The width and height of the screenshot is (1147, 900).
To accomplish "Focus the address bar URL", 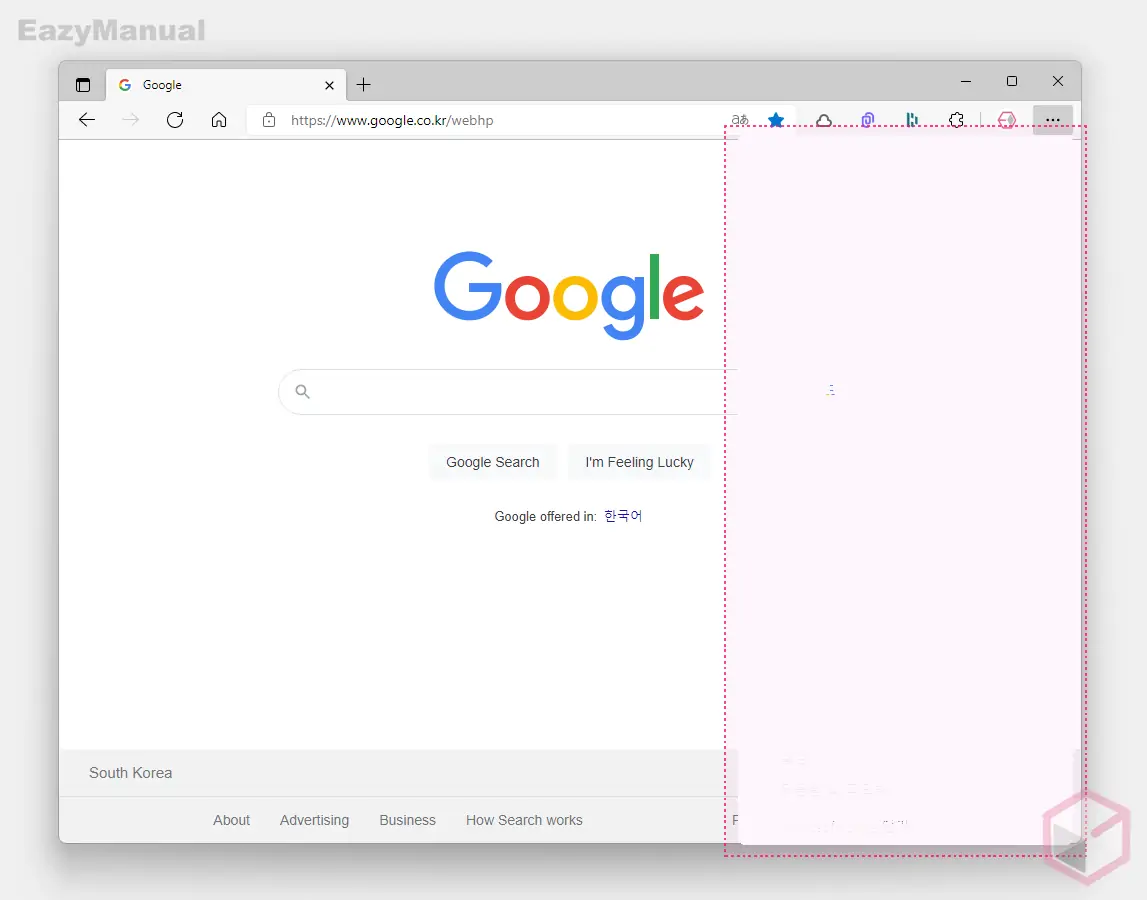I will [392, 120].
